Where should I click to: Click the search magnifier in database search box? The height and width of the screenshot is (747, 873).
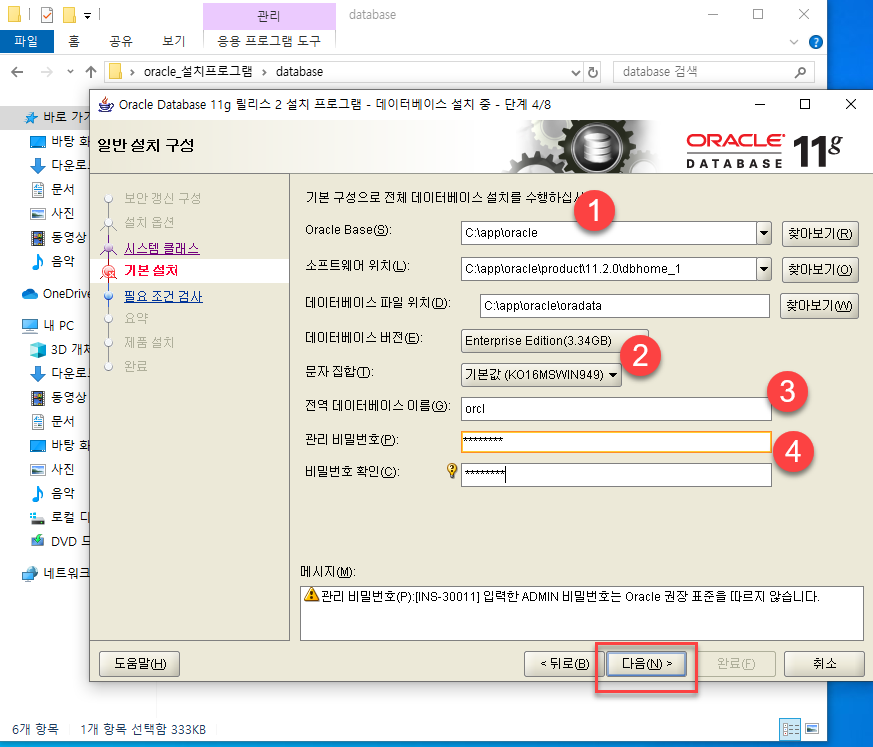[x=800, y=72]
